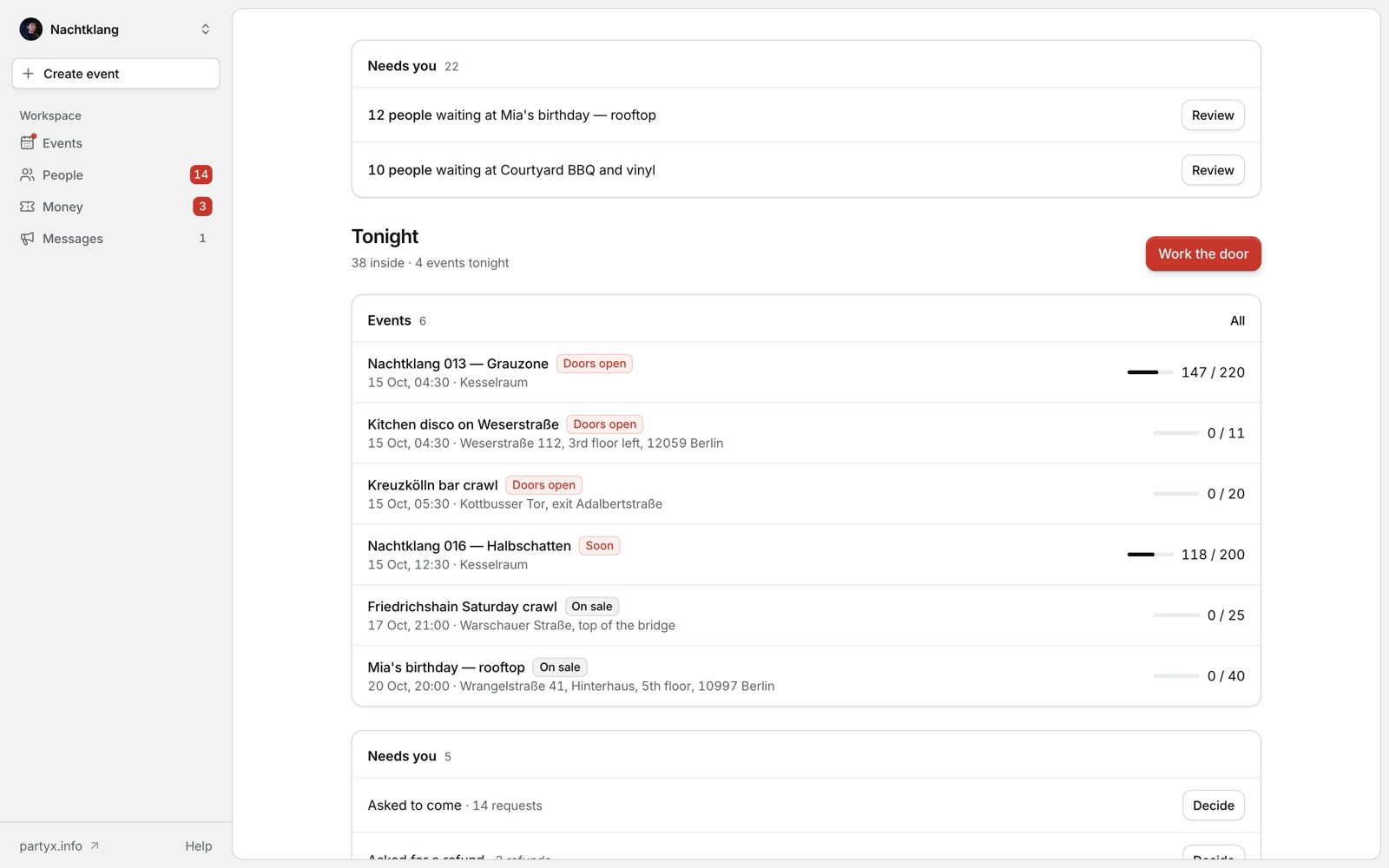1389x868 pixels.
Task: Go to Events in the sidebar
Action: click(x=115, y=142)
